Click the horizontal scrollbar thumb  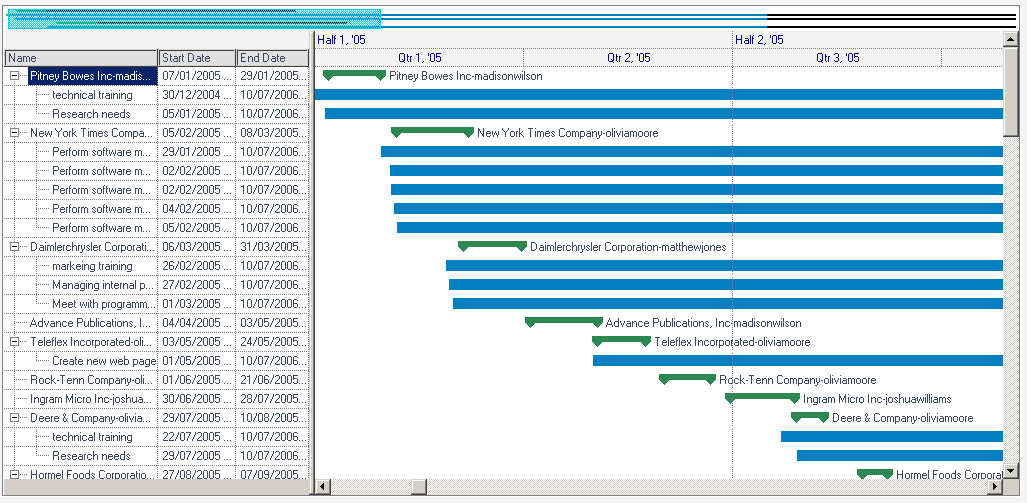click(419, 487)
